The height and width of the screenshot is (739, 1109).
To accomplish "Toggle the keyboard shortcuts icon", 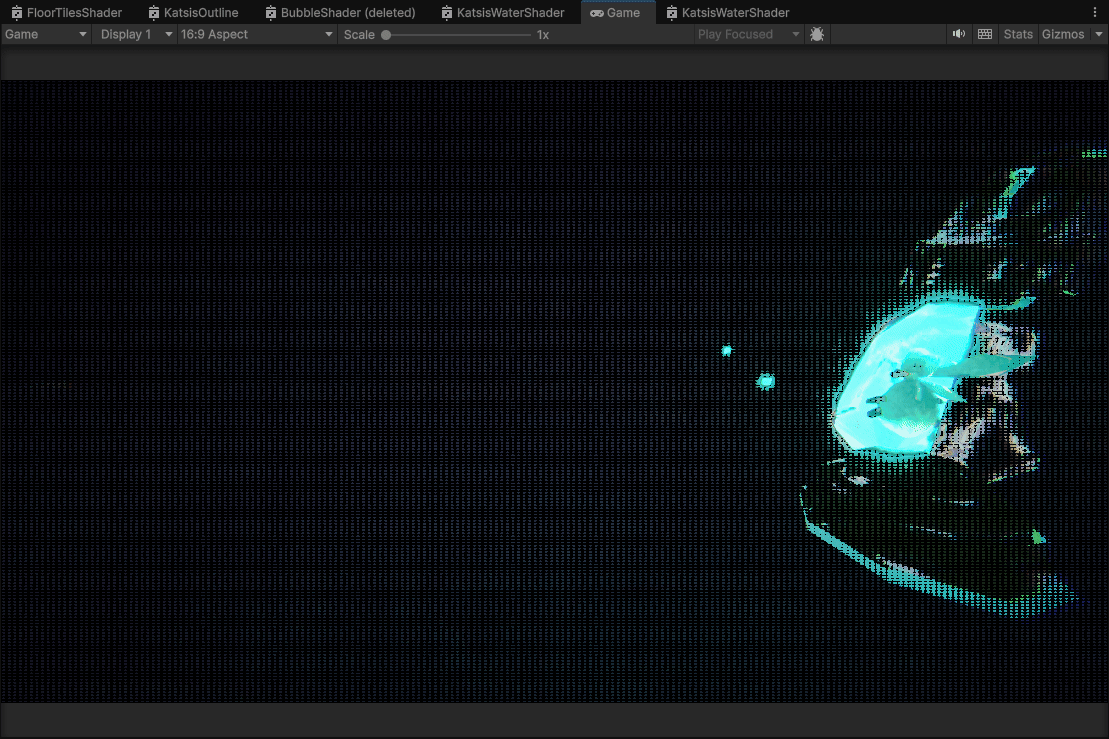I will pos(985,34).
